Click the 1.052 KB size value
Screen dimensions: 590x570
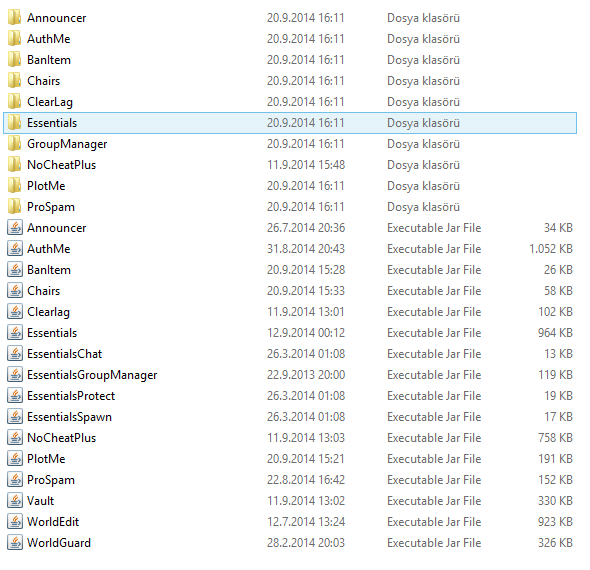point(551,249)
